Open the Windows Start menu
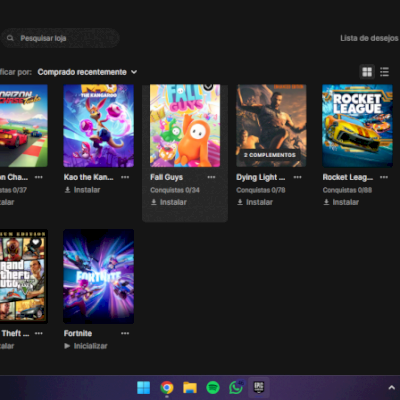Screen dimensions: 400x400 tap(144, 388)
